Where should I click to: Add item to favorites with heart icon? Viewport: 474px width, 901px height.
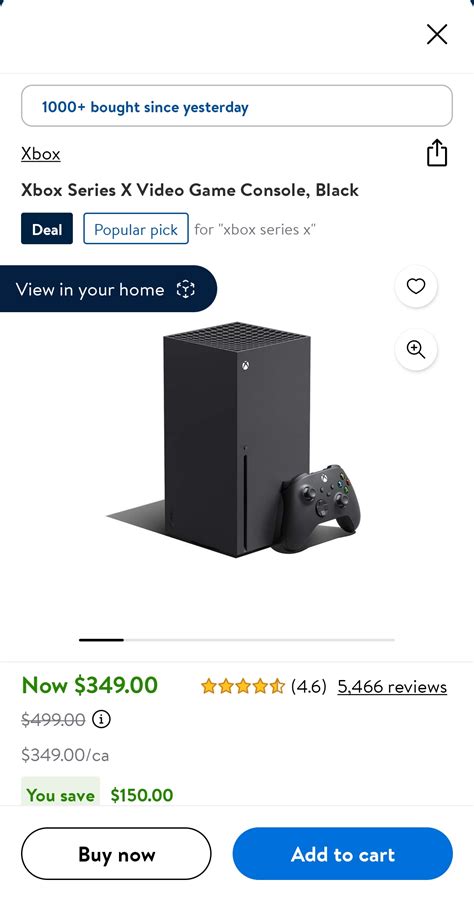415,286
